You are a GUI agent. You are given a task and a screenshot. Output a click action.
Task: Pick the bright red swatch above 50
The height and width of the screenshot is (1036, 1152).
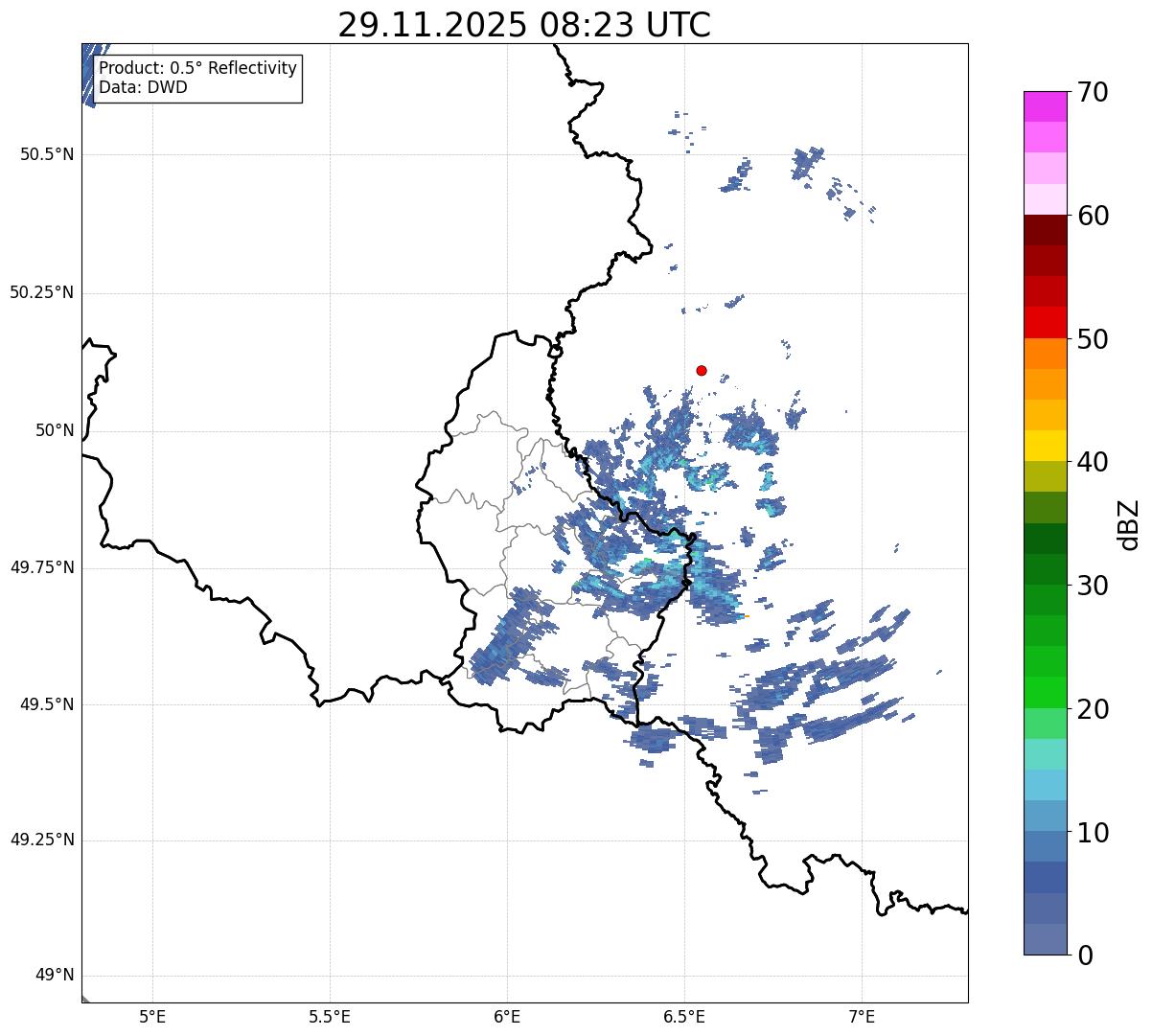1046,322
